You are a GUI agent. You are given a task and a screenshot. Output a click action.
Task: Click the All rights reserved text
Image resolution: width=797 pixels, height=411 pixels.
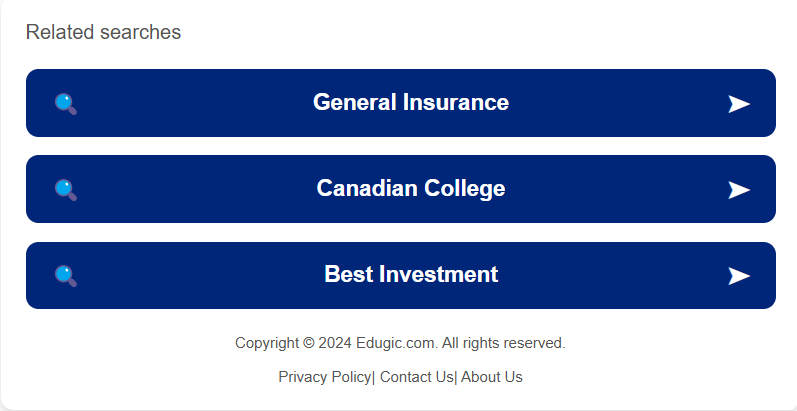pyautogui.click(x=503, y=343)
